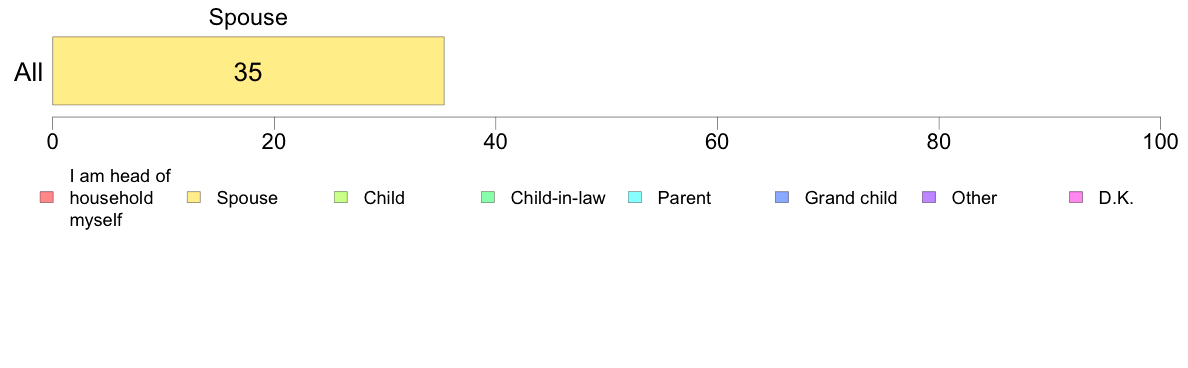The width and height of the screenshot is (1188, 368).
Task: Click the Grand child legend text
Action: [851, 198]
